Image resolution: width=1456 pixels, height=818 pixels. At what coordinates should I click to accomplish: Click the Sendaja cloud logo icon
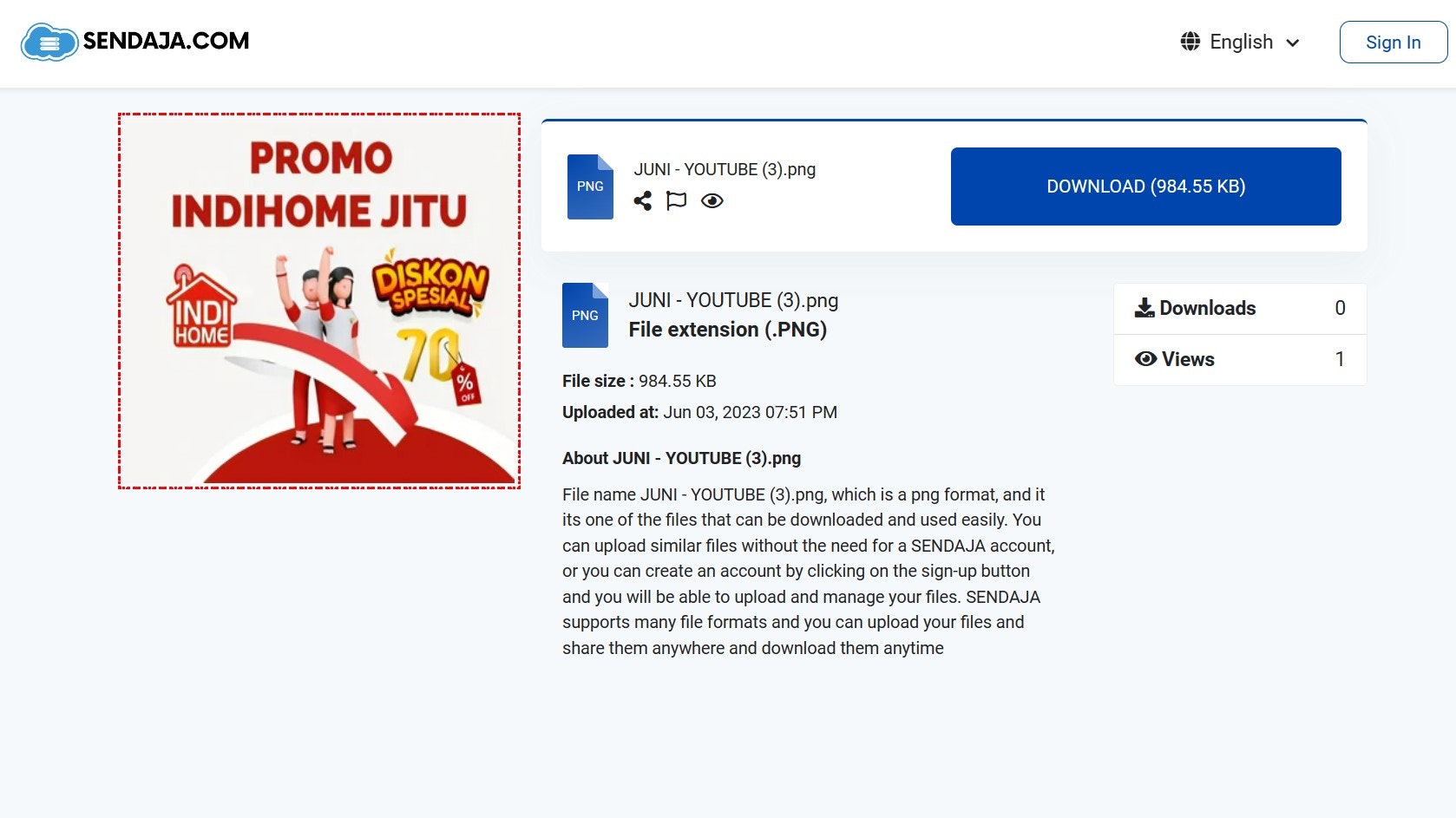(49, 42)
